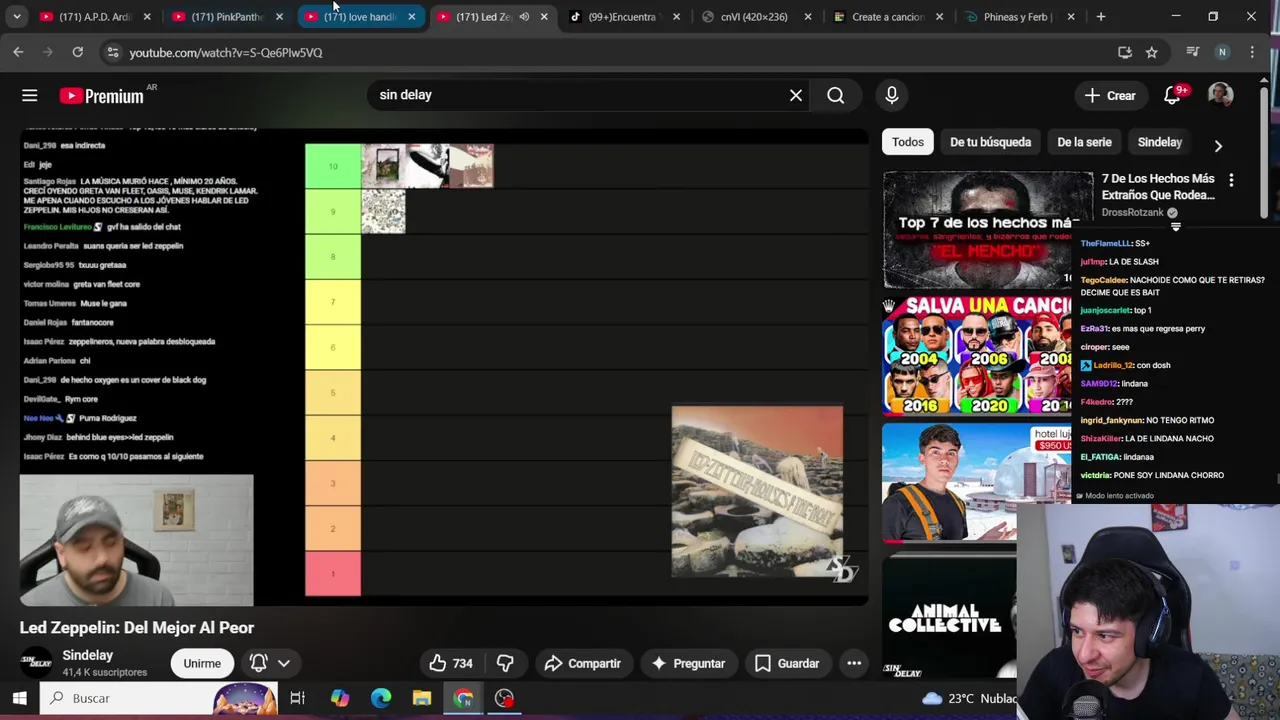Open YouTube notifications bell
Viewport: 1280px width, 720px height.
click(1172, 95)
